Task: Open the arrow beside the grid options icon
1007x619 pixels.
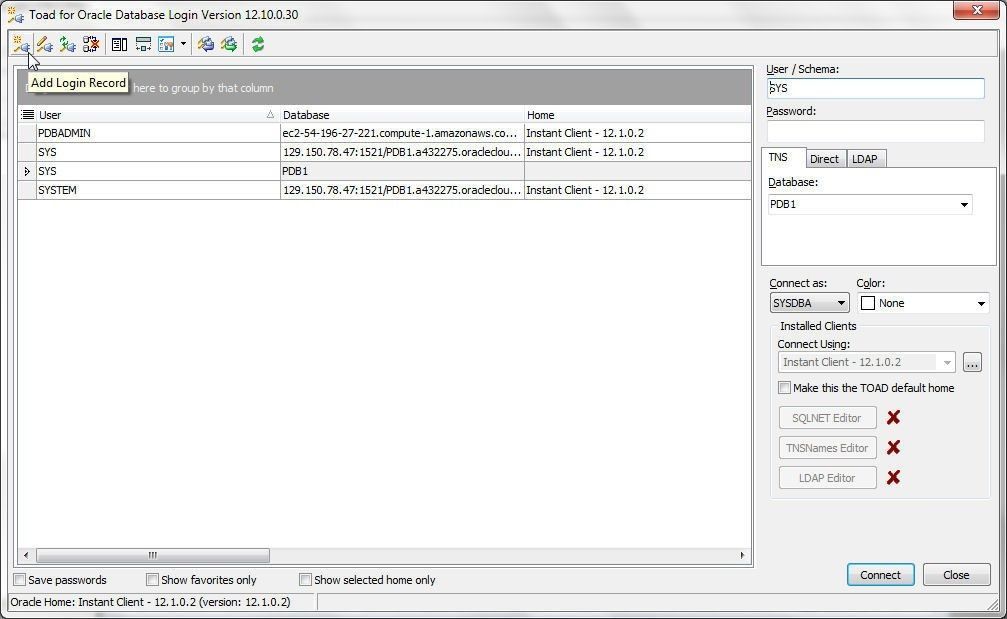Action: (x=183, y=44)
